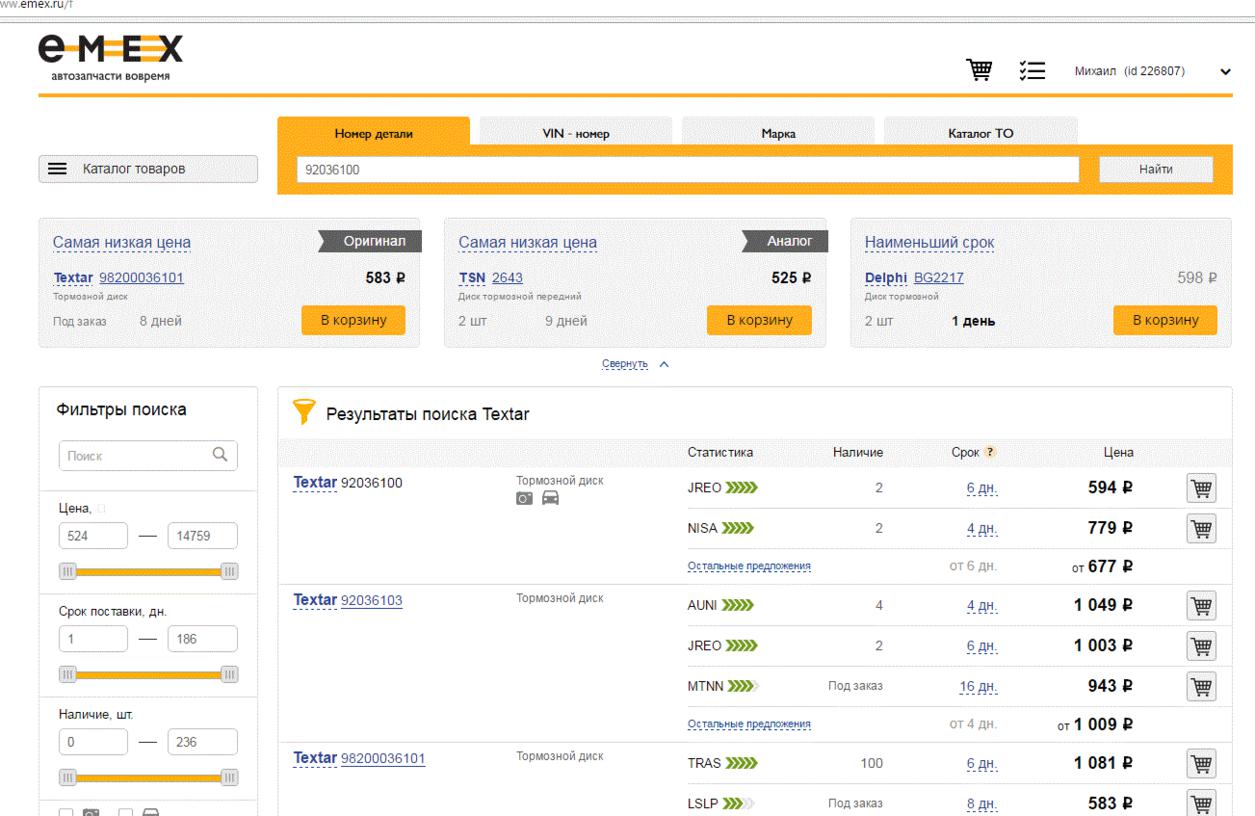Viewport: 1255px width, 816px height.
Task: Open the shopping cart in the header
Action: tap(978, 71)
